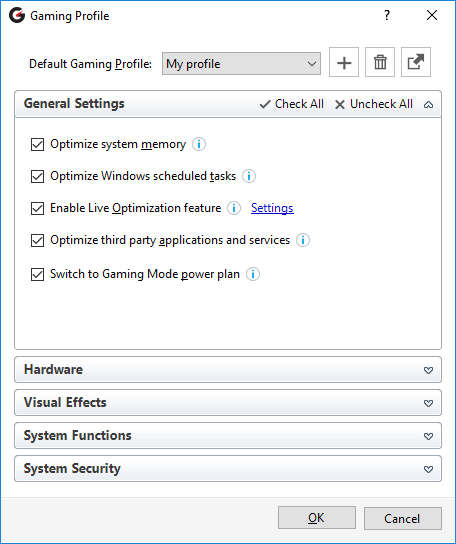Uncheck Optimize system memory
Image resolution: width=456 pixels, height=544 pixels.
37,144
